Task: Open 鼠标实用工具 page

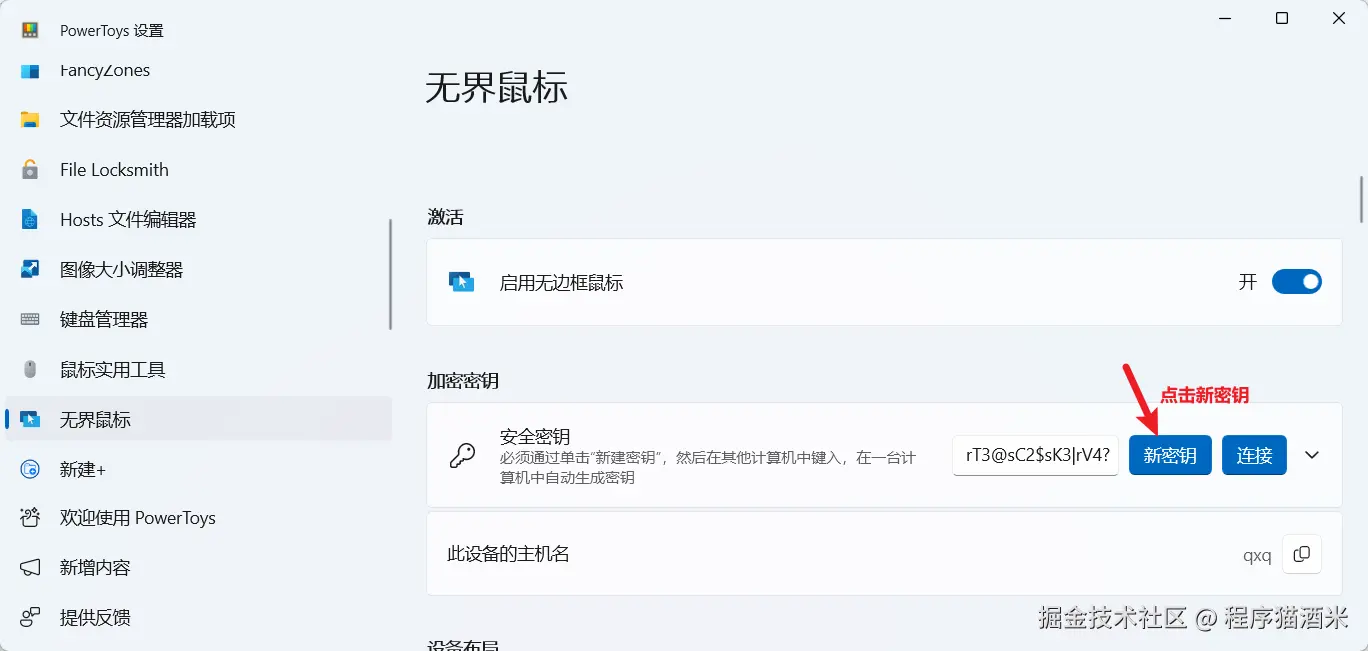Action: coord(198,370)
